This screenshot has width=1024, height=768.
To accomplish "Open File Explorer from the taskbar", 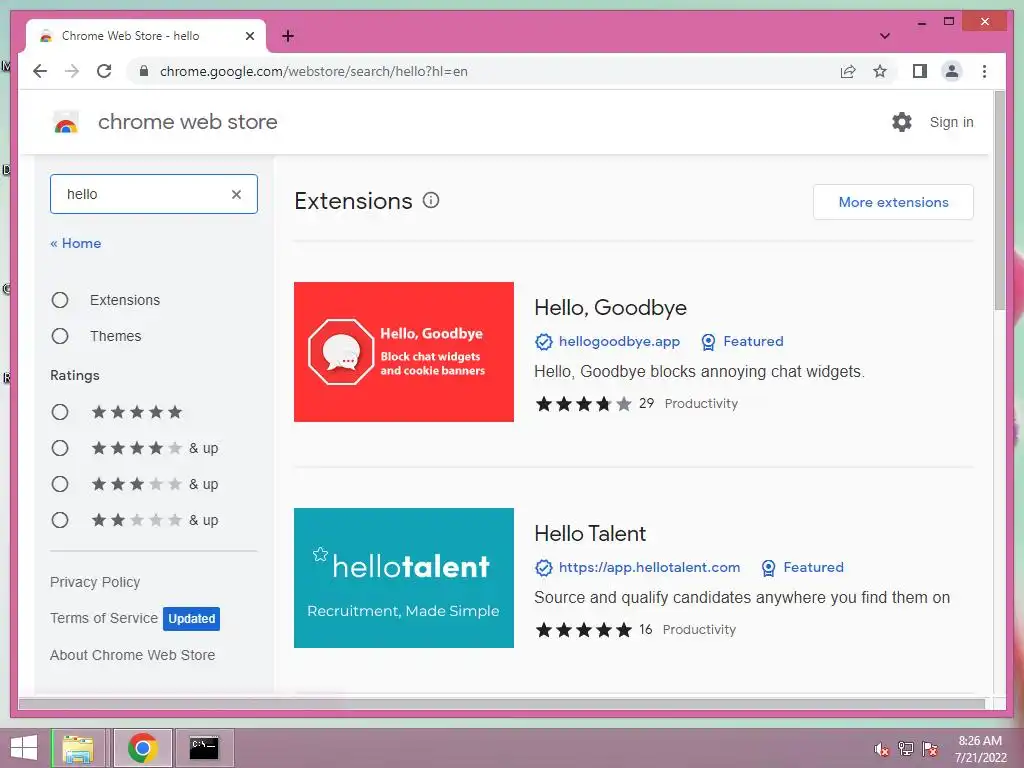I will tap(78, 748).
